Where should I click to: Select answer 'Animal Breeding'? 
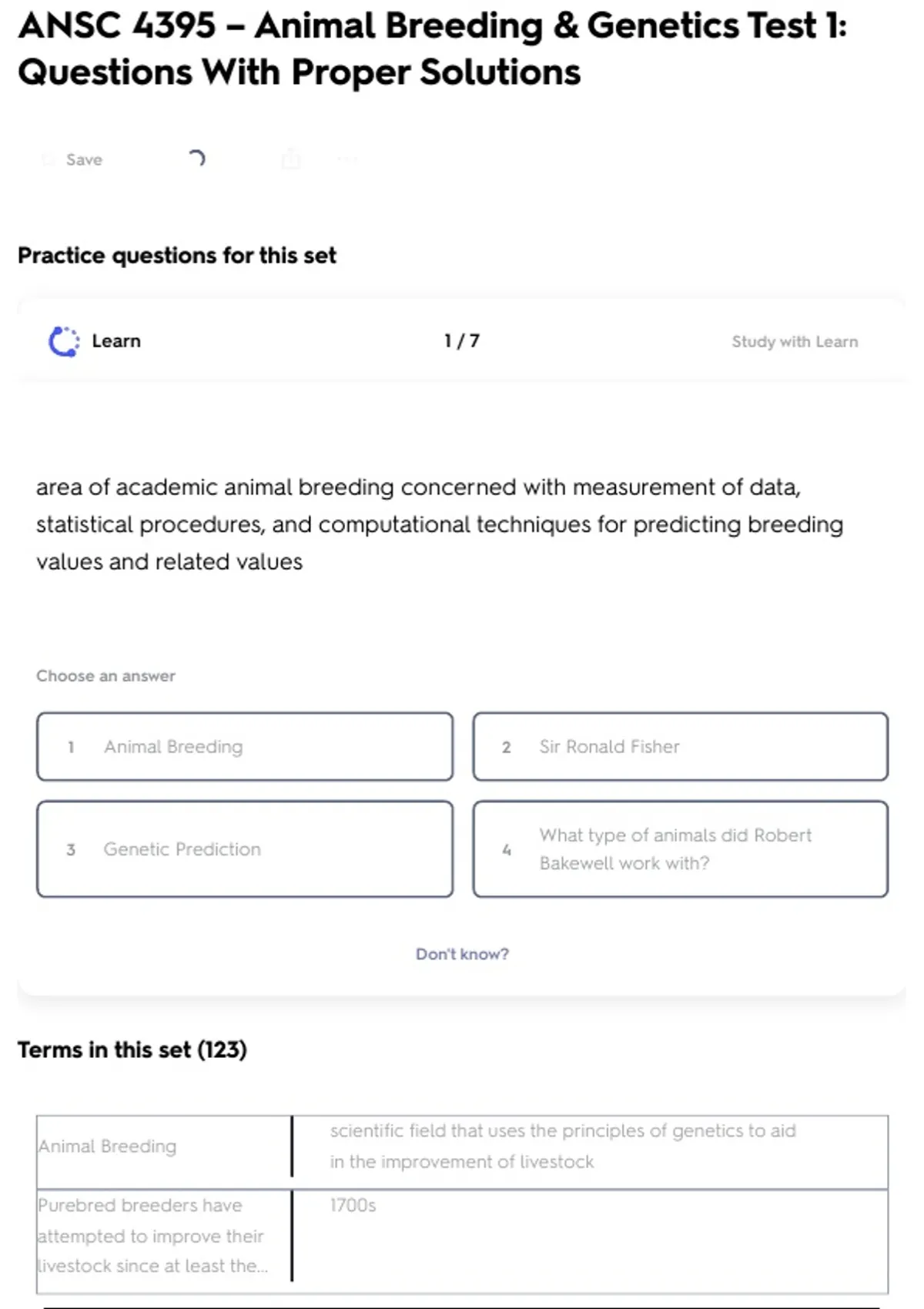pos(245,747)
